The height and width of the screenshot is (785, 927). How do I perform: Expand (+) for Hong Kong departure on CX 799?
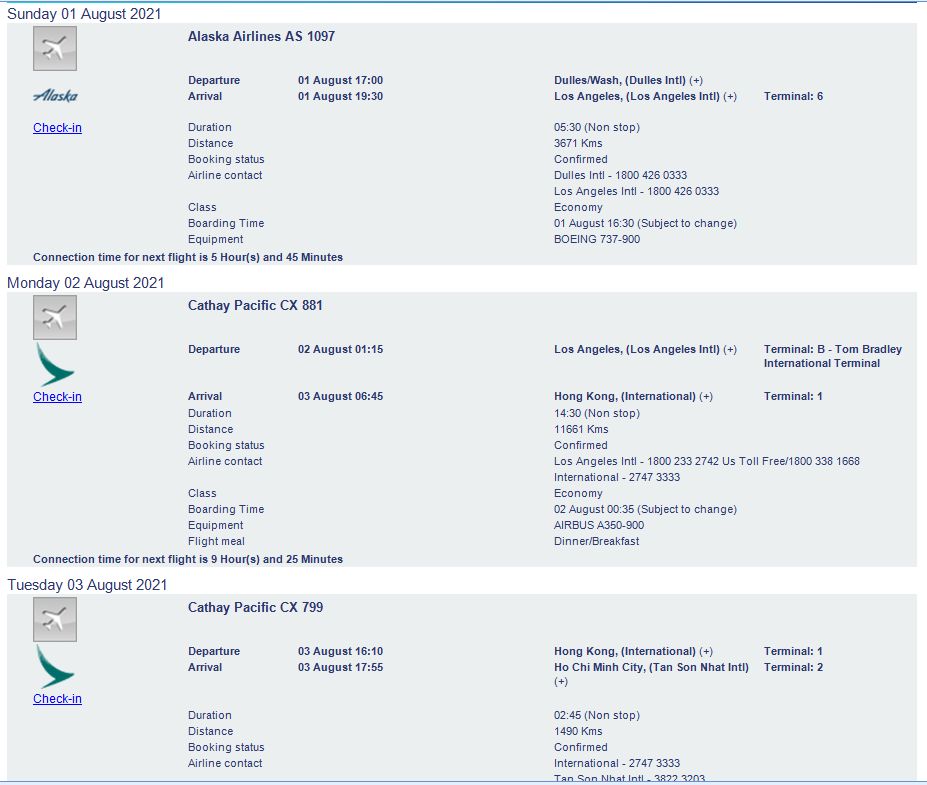tap(706, 651)
